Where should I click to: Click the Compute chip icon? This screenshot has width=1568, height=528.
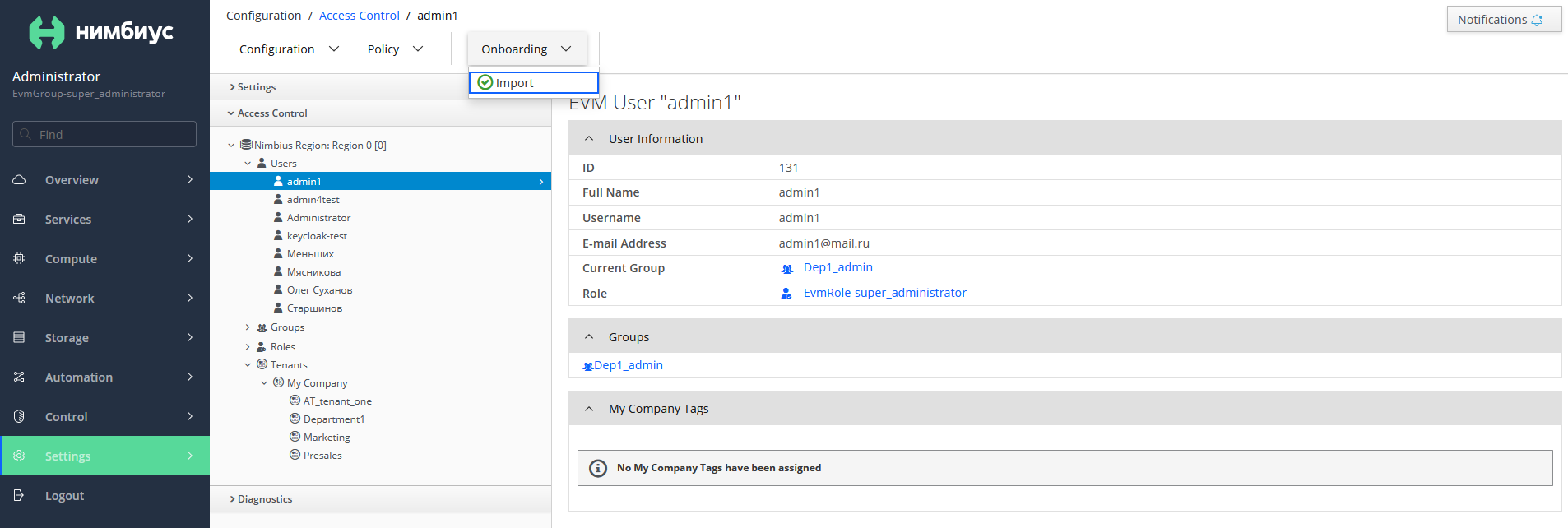tap(19, 258)
